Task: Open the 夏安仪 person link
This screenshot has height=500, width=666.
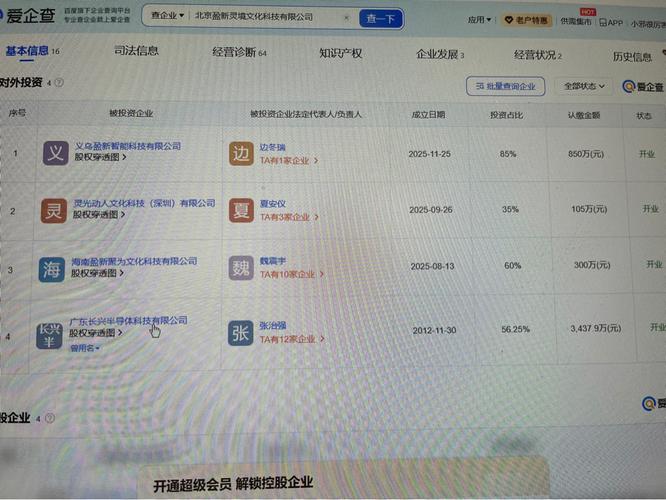Action: click(272, 204)
